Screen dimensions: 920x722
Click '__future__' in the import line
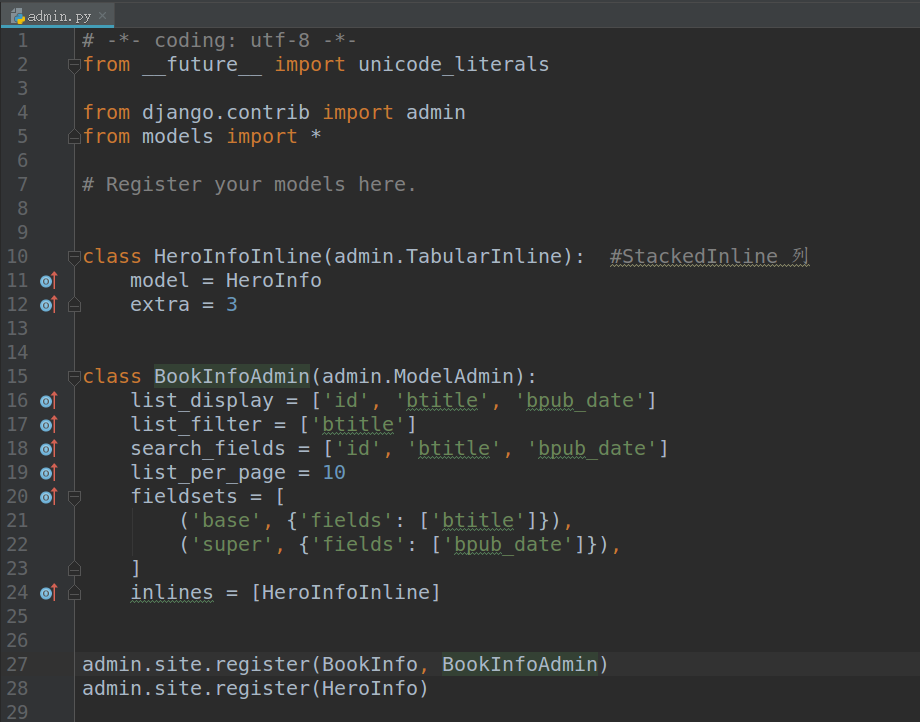click(x=202, y=65)
